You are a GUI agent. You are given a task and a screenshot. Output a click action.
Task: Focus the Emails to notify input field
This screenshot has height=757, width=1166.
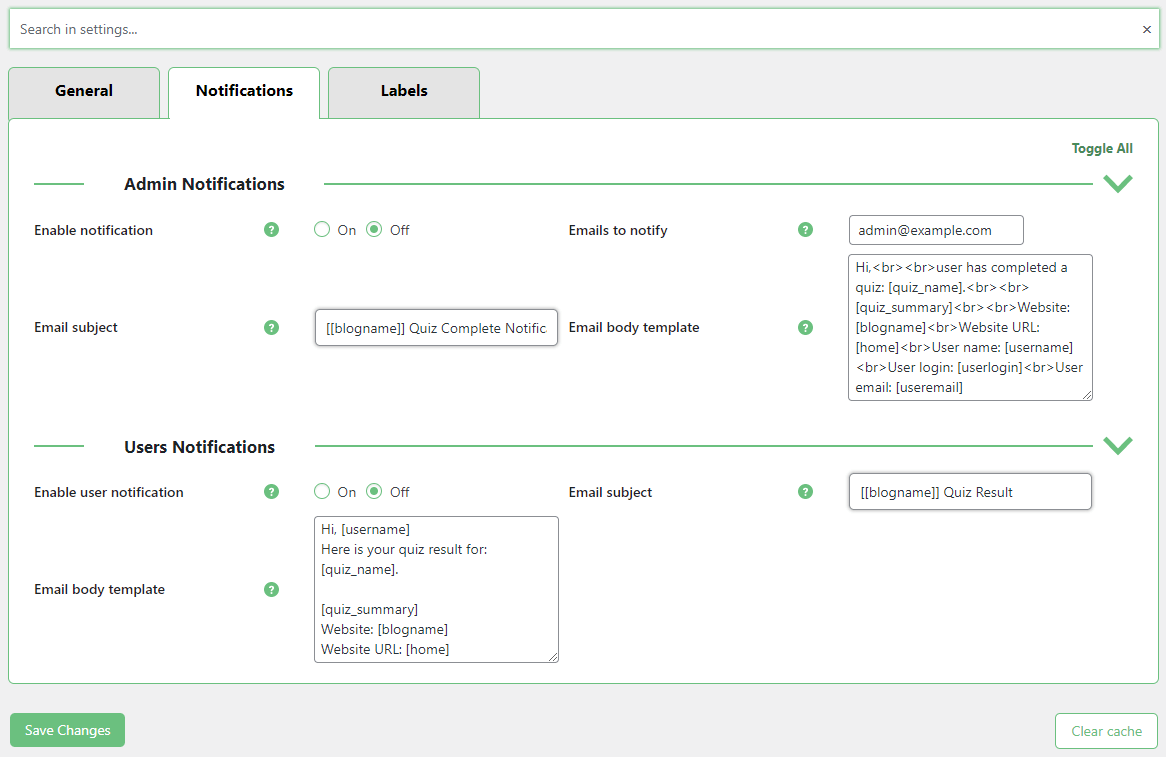coord(936,230)
